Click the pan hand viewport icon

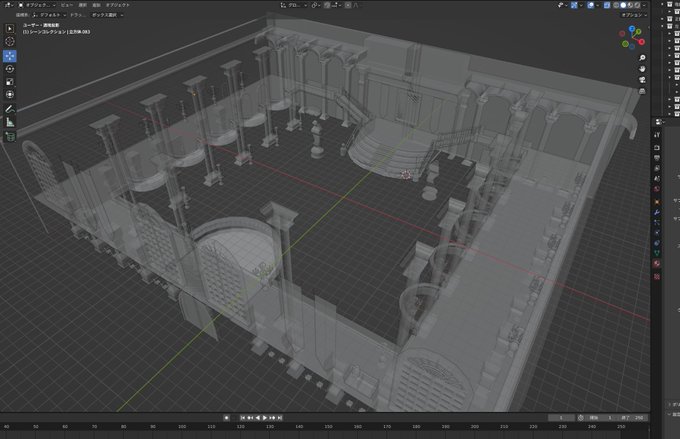click(642, 69)
